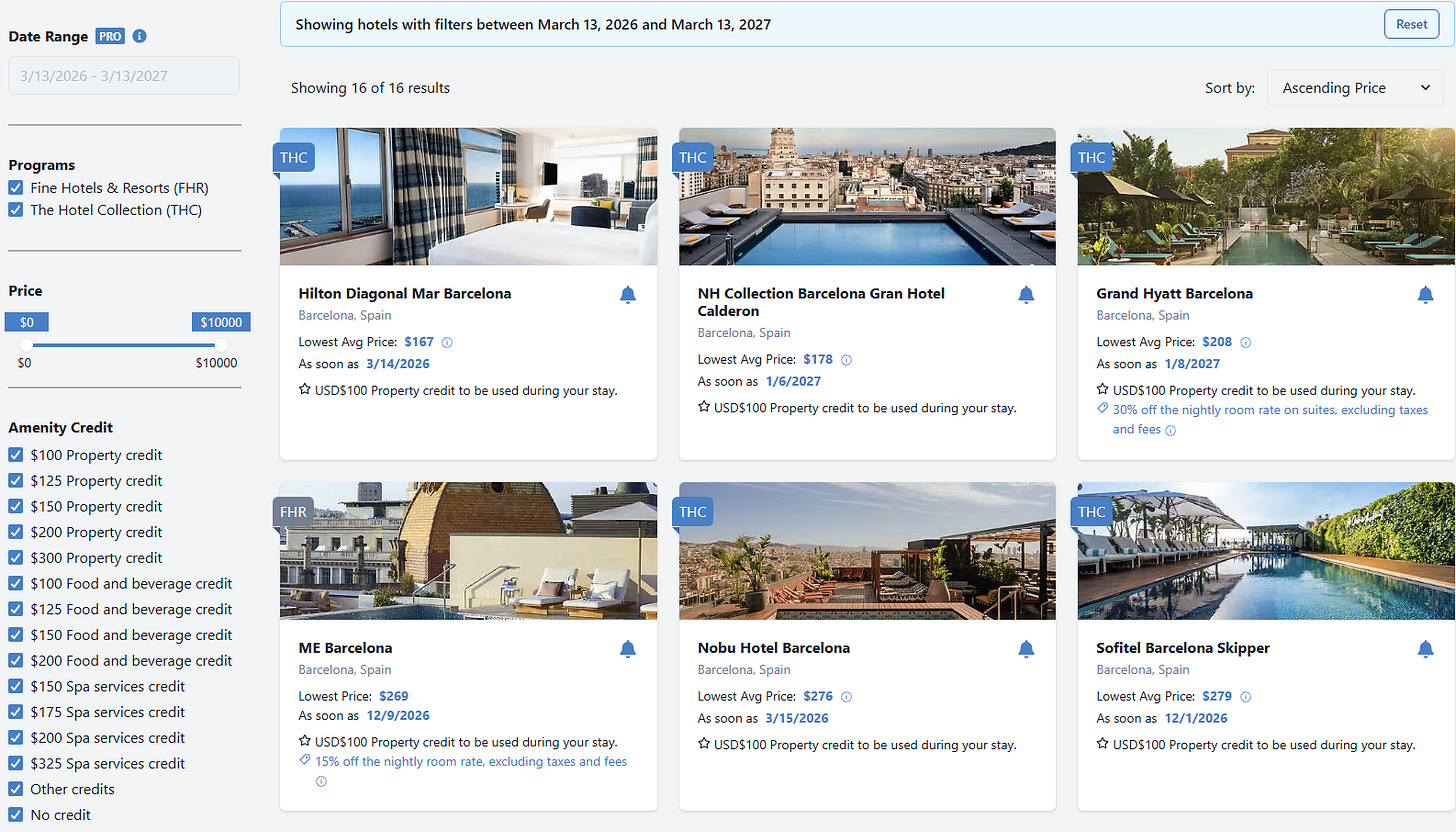Click info icon under ME Barcelona 15% off offer
The image size is (1456, 832).
tap(321, 781)
